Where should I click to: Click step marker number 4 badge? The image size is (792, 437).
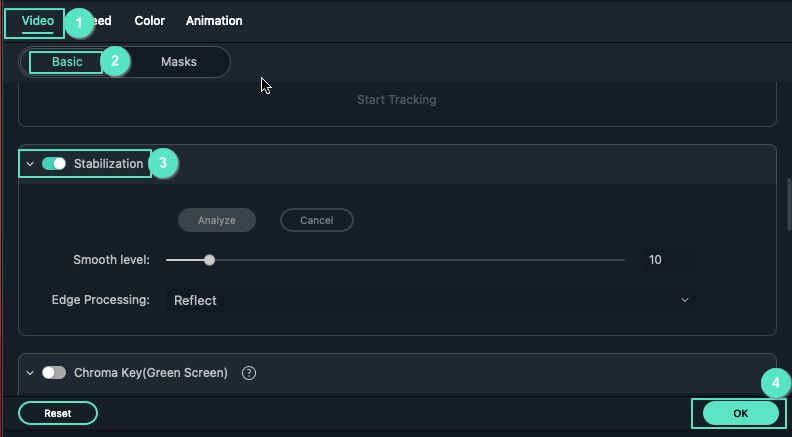(776, 383)
